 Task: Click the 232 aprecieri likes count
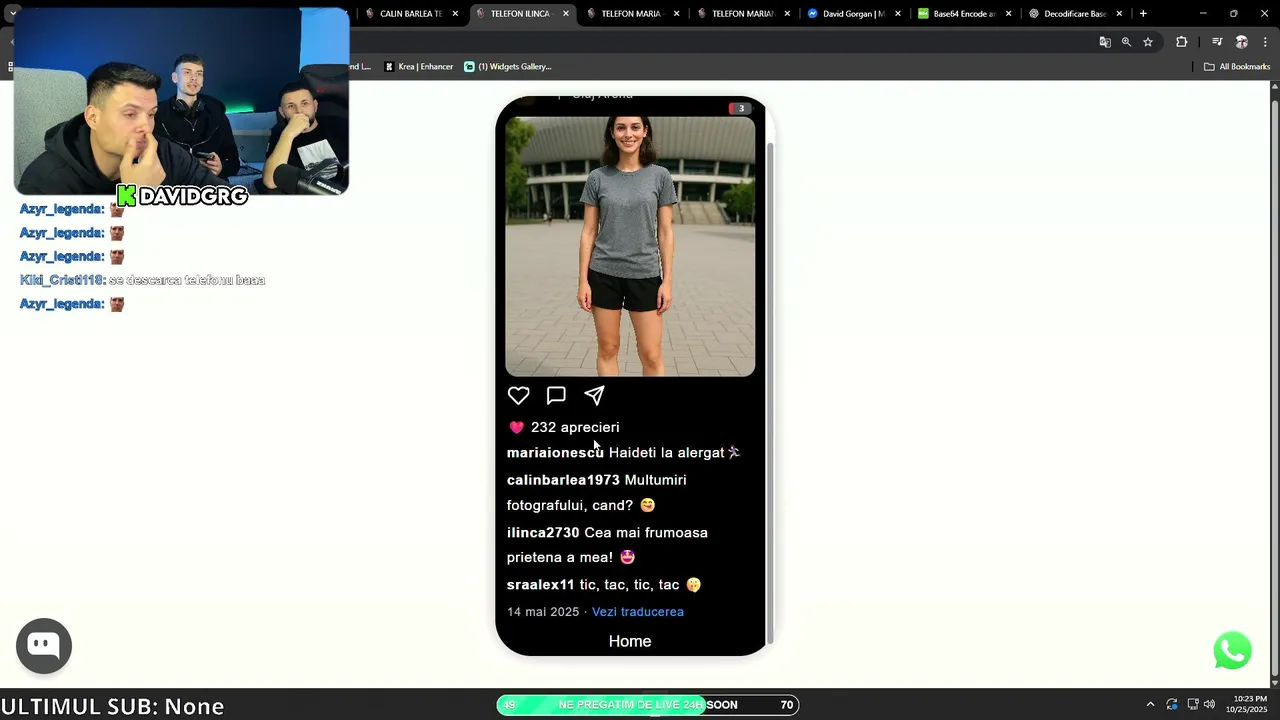coord(575,427)
